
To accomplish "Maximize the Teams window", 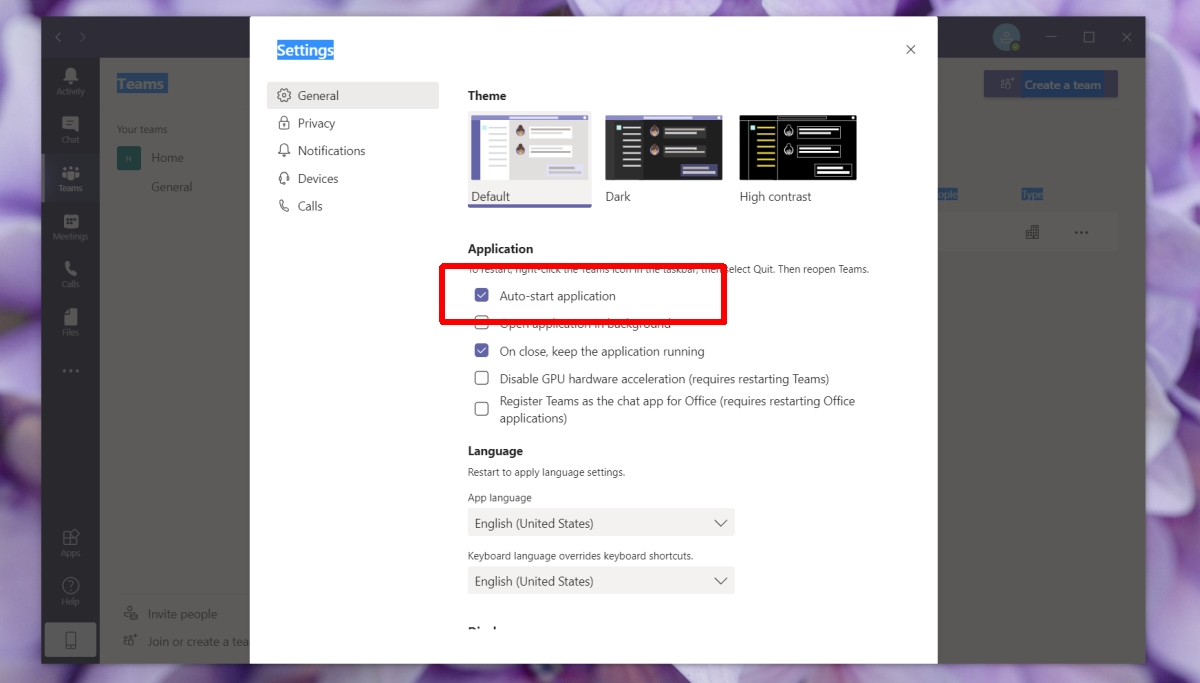I will 1089,37.
